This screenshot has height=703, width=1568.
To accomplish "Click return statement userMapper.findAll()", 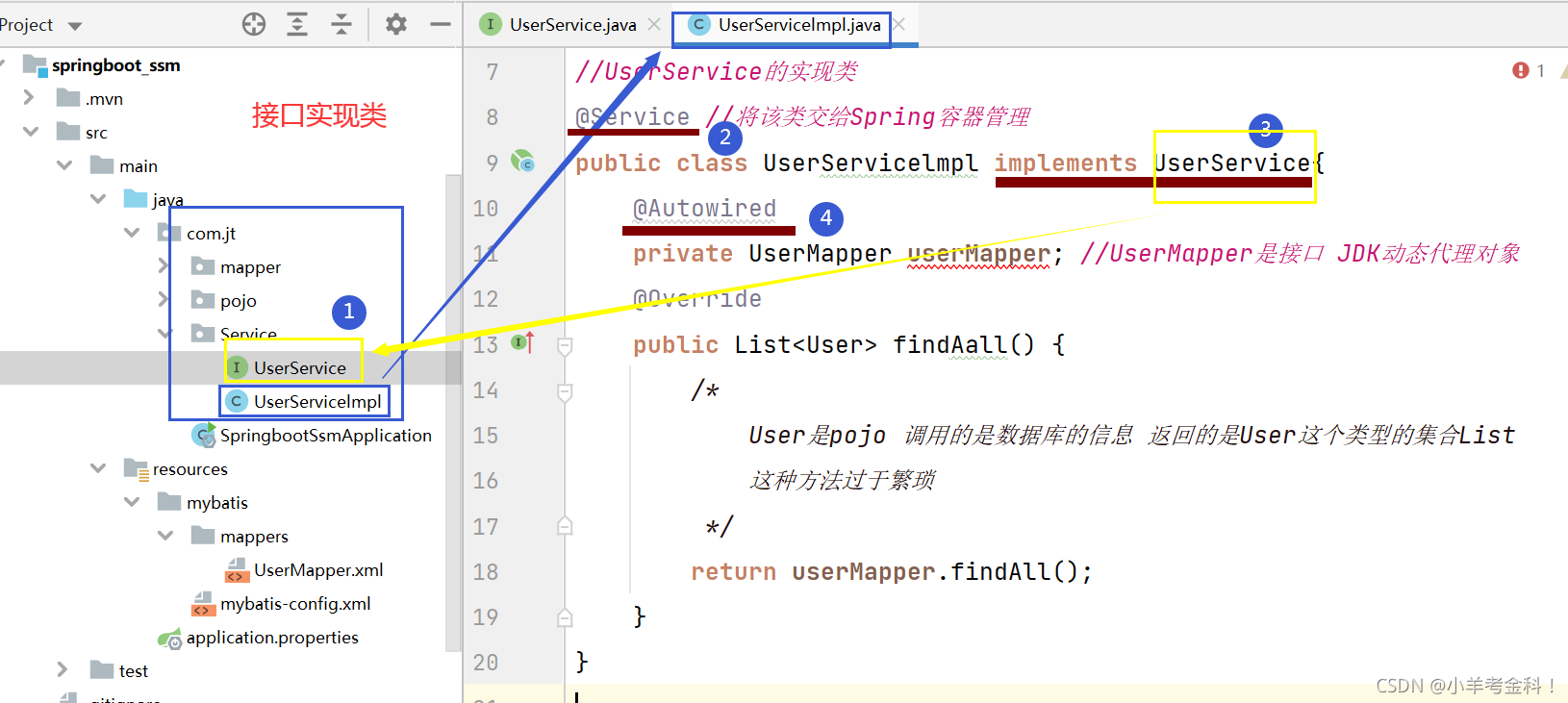I will (892, 572).
